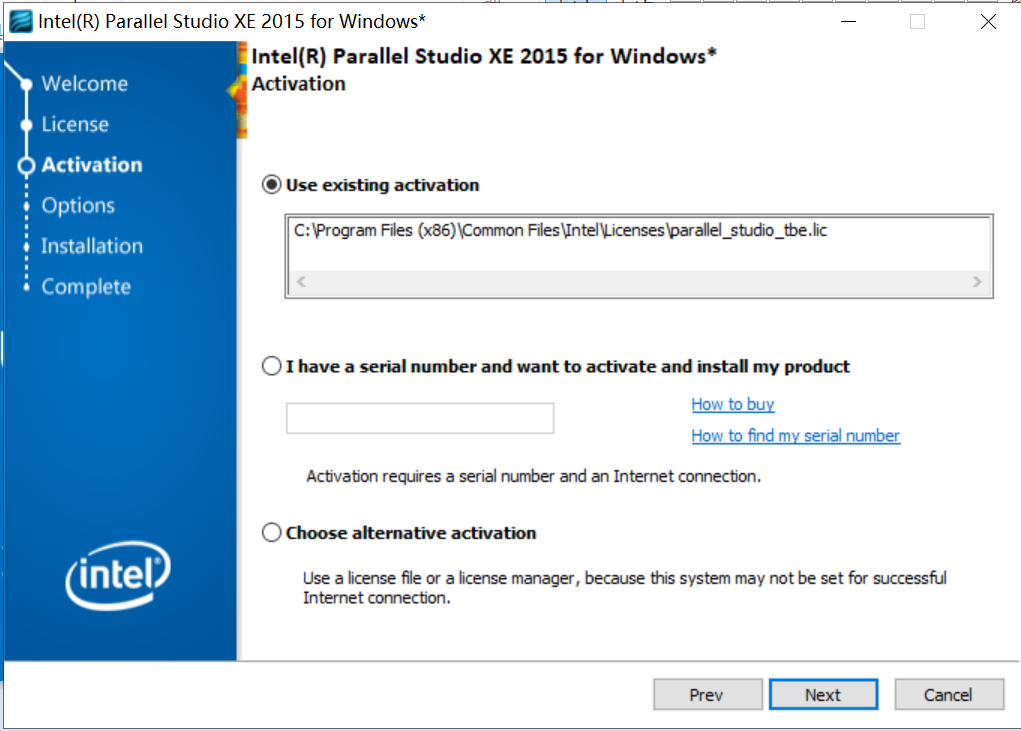Click the left scroll arrow under the license path
The width and height of the screenshot is (1021, 731).
coord(301,281)
